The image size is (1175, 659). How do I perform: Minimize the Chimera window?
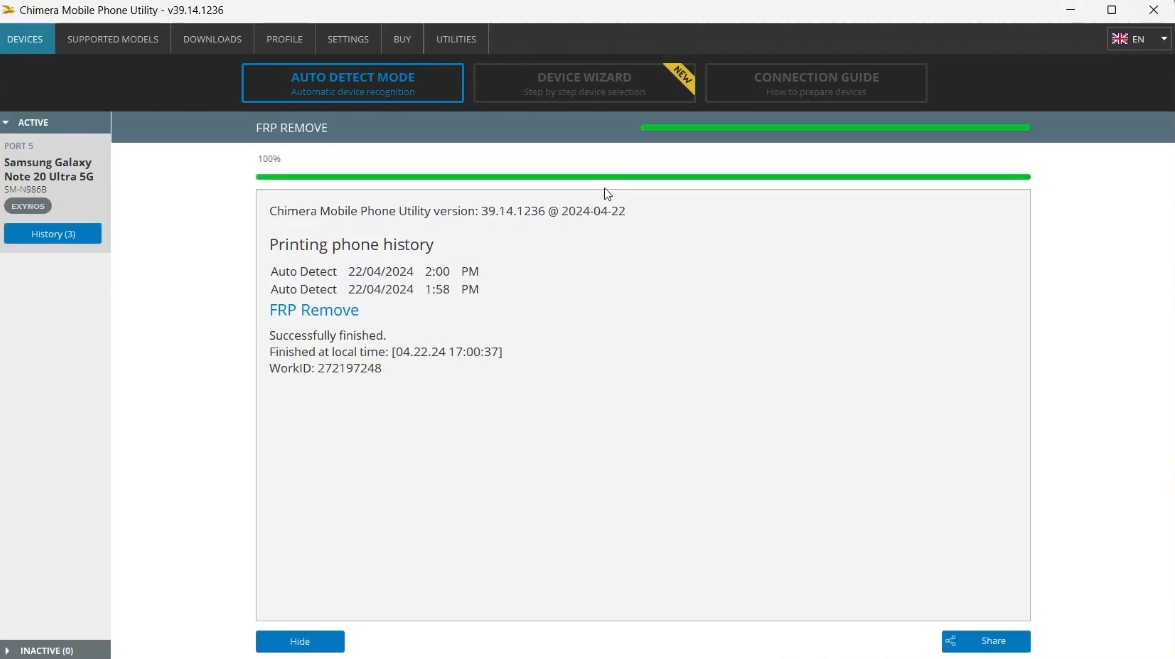[1070, 10]
